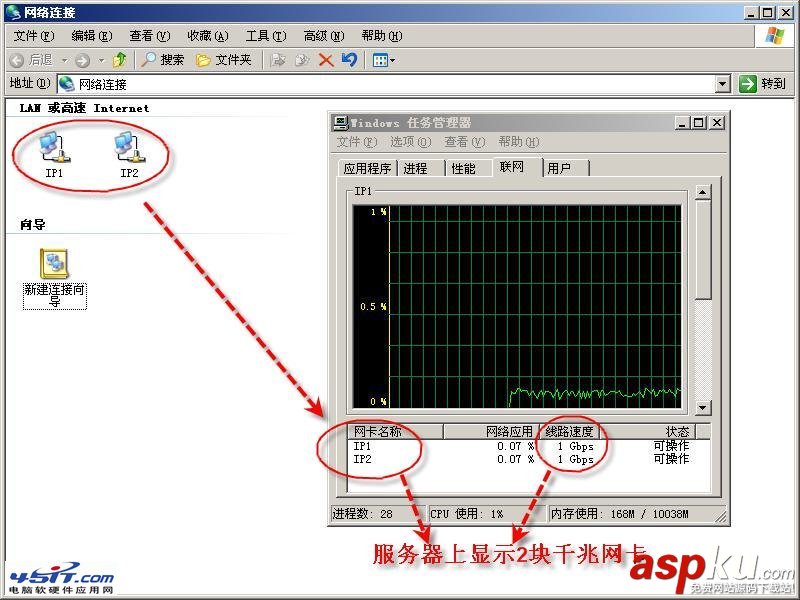Open the back button history dropdown
This screenshot has width=800, height=600.
point(64,61)
